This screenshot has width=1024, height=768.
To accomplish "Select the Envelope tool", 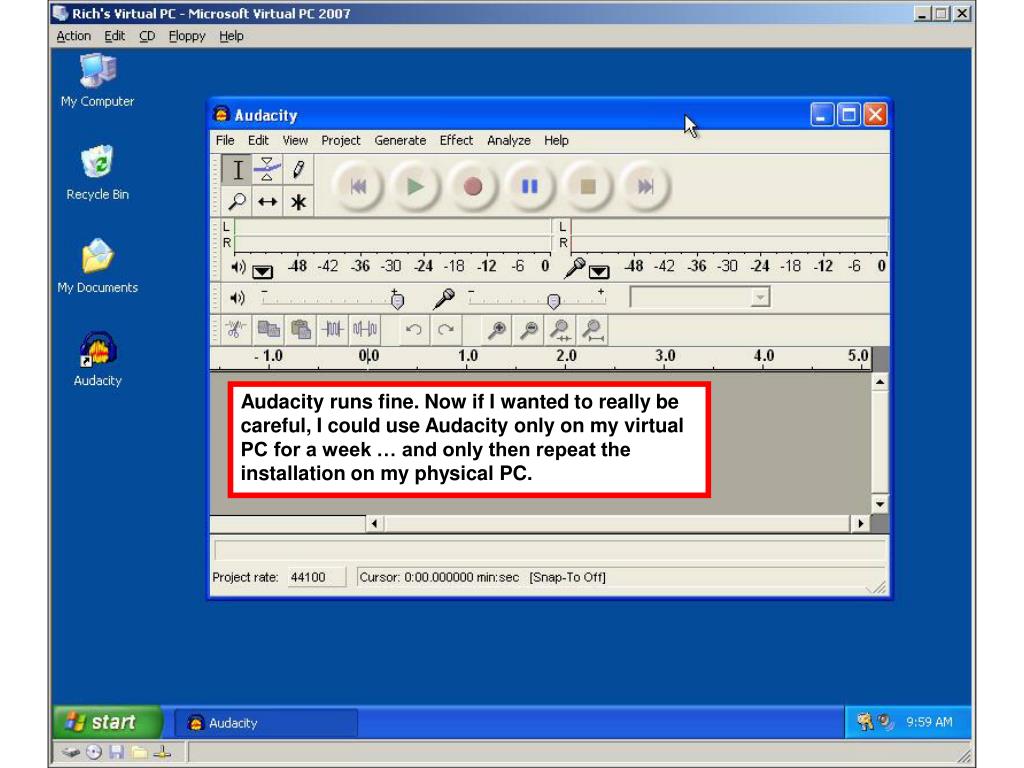I will click(267, 170).
